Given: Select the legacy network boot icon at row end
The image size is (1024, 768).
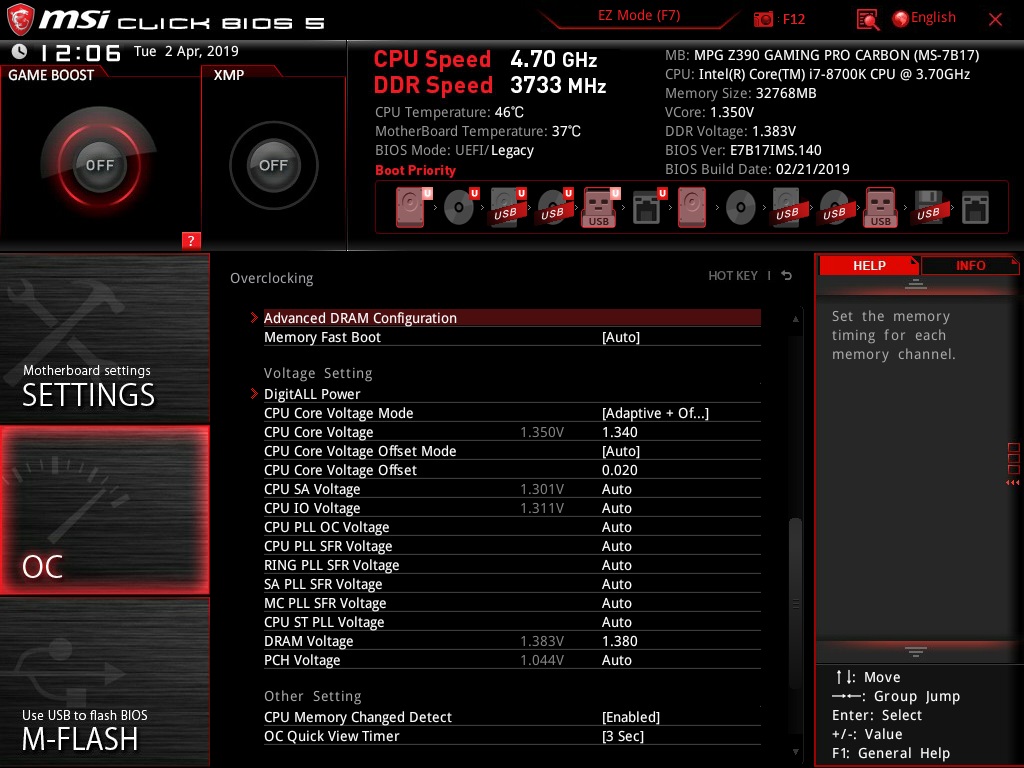Looking at the screenshot, I should 975,208.
